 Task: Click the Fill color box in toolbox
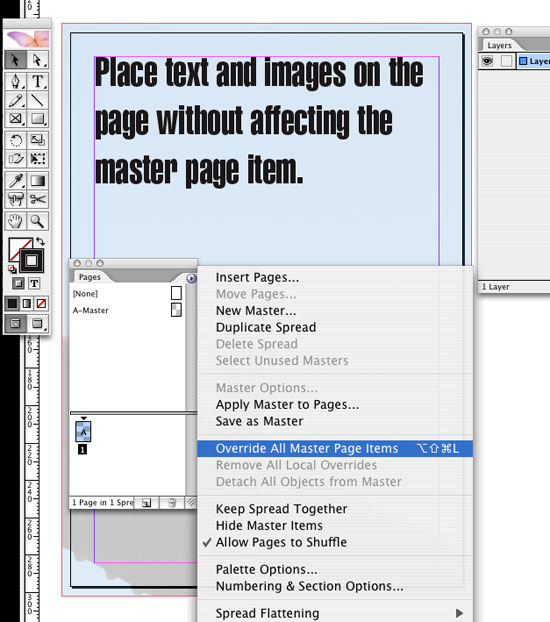[14, 244]
